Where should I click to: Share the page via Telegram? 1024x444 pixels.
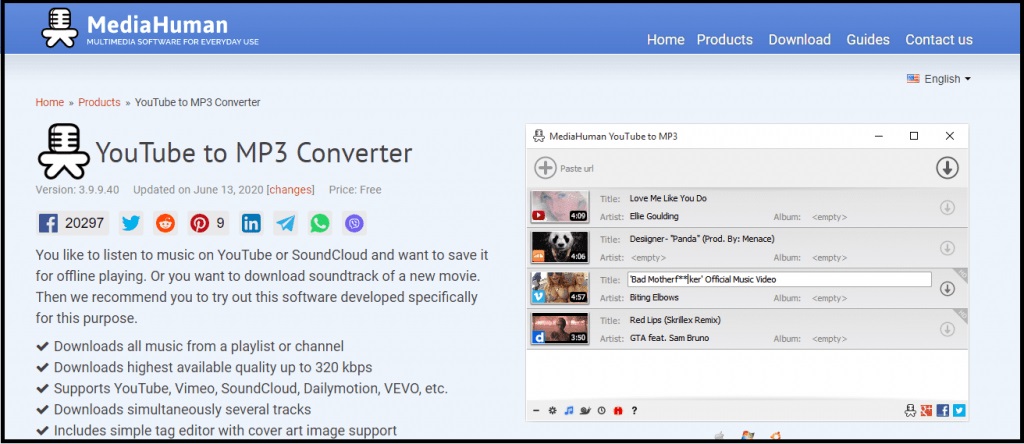coord(285,223)
